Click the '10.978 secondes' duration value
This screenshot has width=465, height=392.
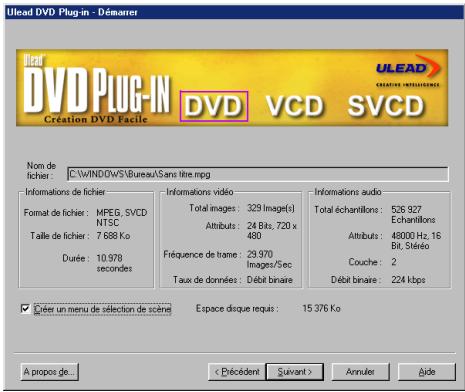tap(114, 263)
